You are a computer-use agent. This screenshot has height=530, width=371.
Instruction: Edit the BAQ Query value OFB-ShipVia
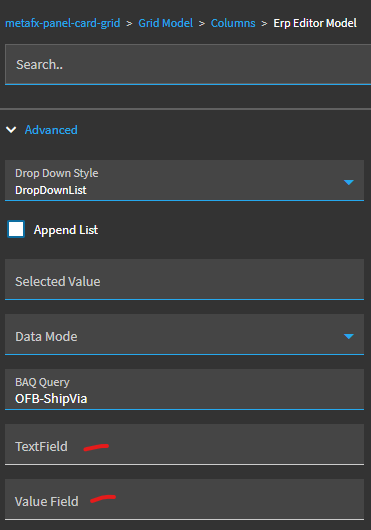click(51, 399)
